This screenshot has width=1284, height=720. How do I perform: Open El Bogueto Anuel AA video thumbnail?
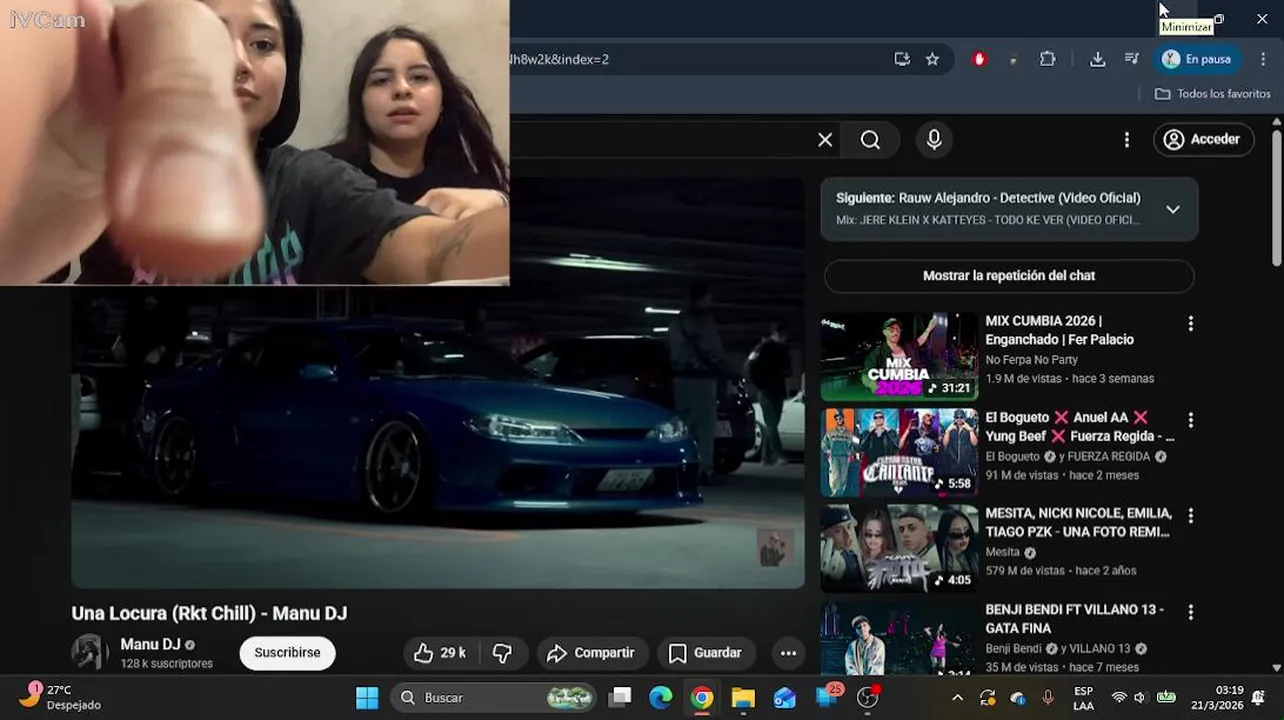pos(899,453)
